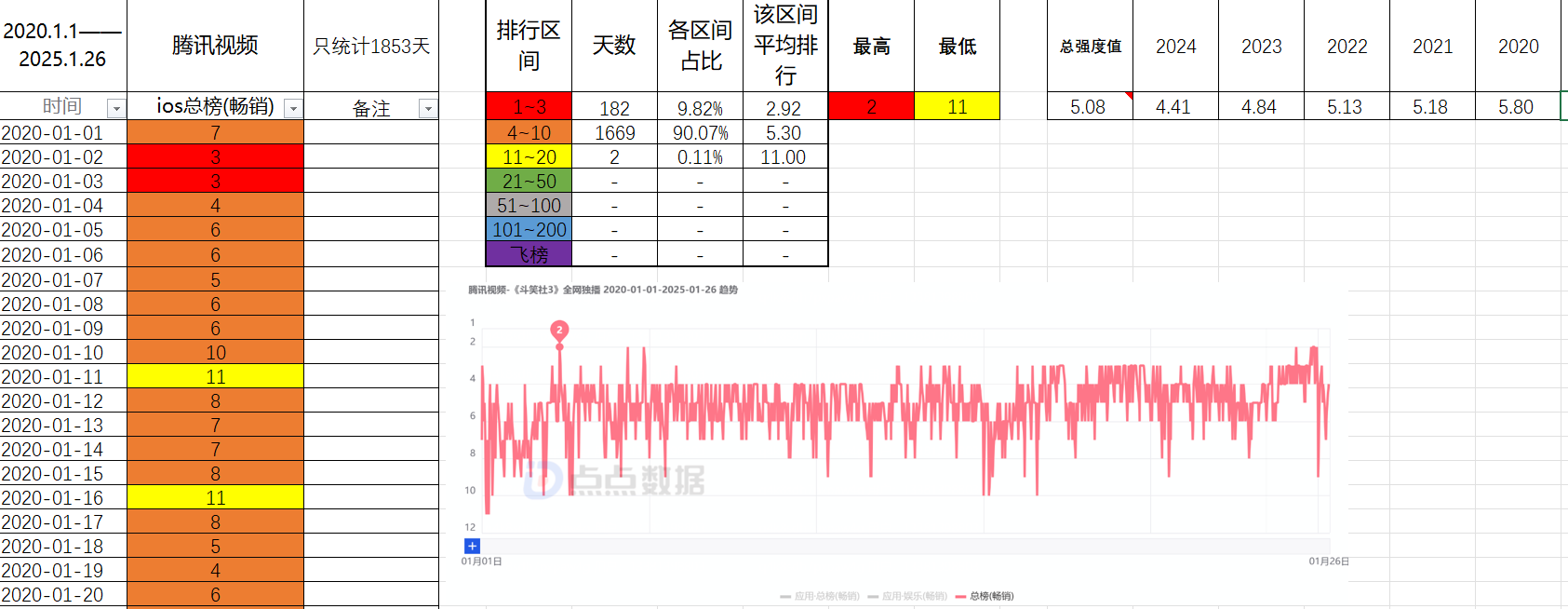Select the 2024 year column header

1175,46
